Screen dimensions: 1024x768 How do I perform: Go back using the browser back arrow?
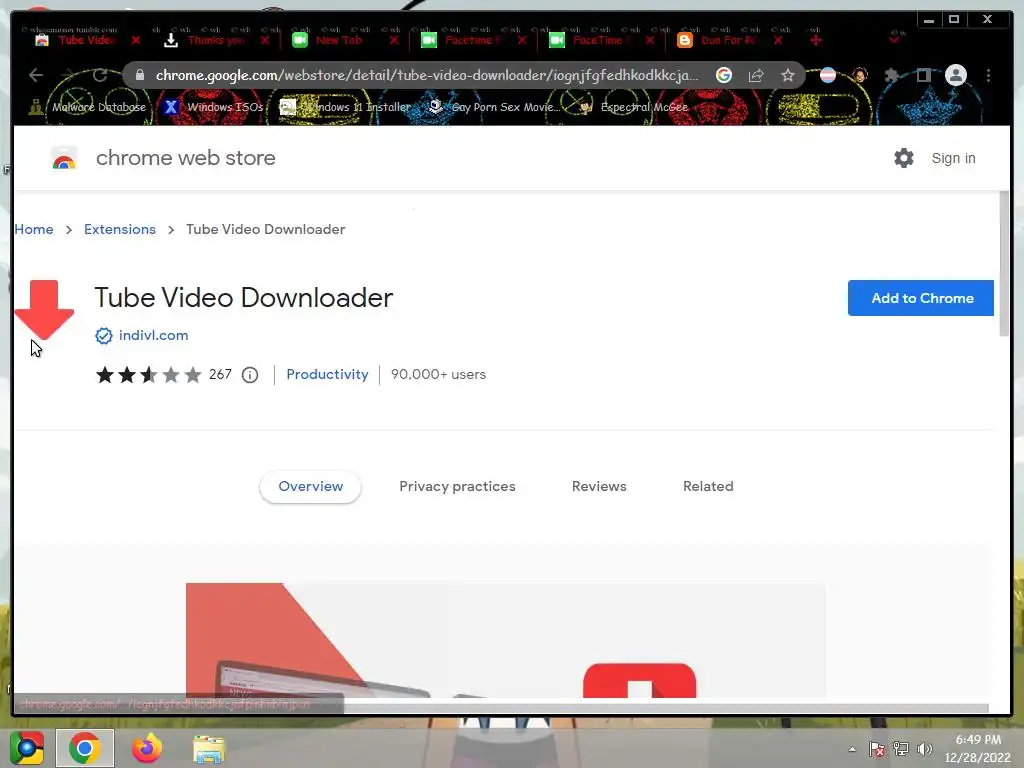[36, 75]
